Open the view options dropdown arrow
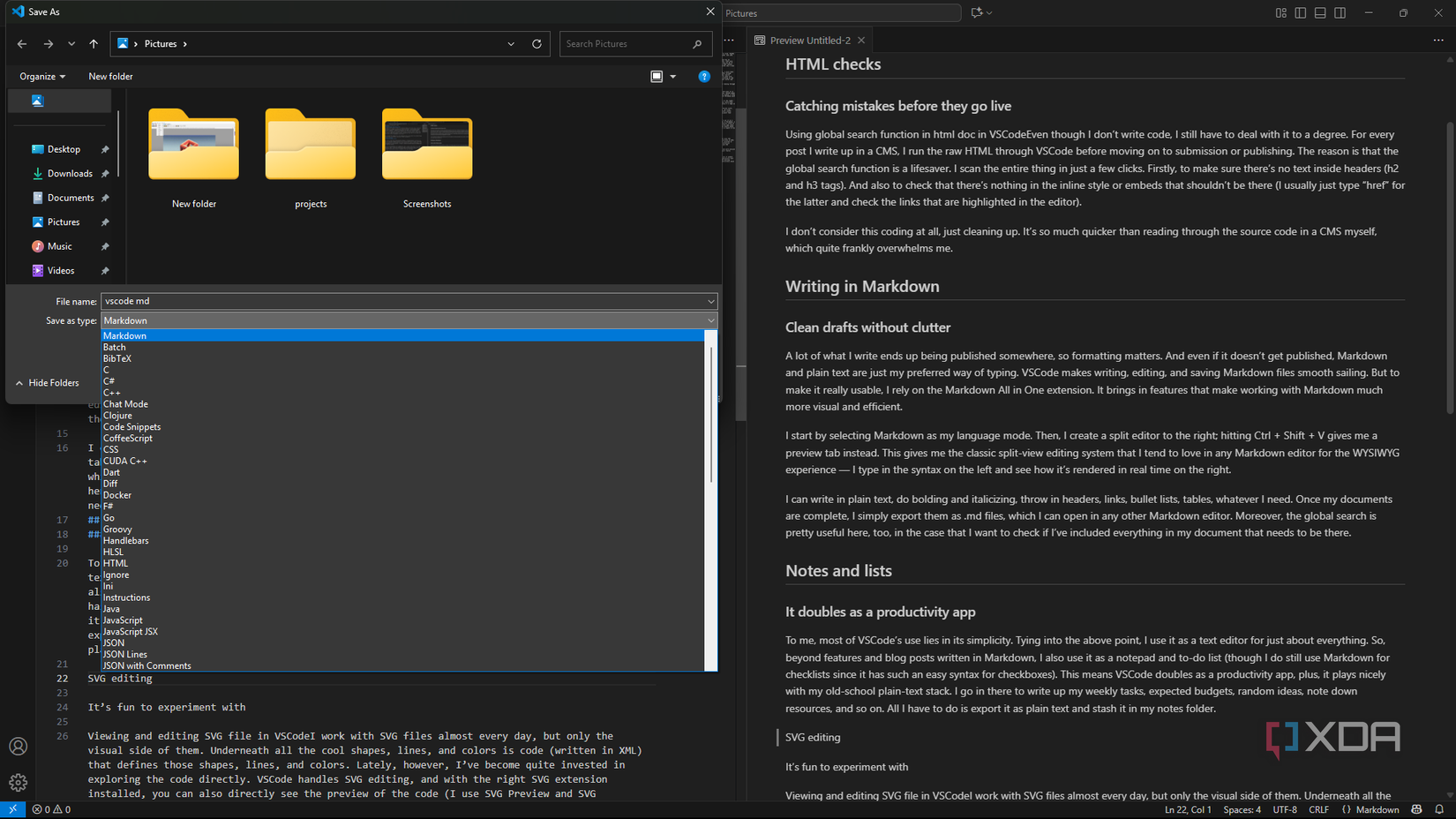This screenshot has width=1456, height=819. coord(673,77)
